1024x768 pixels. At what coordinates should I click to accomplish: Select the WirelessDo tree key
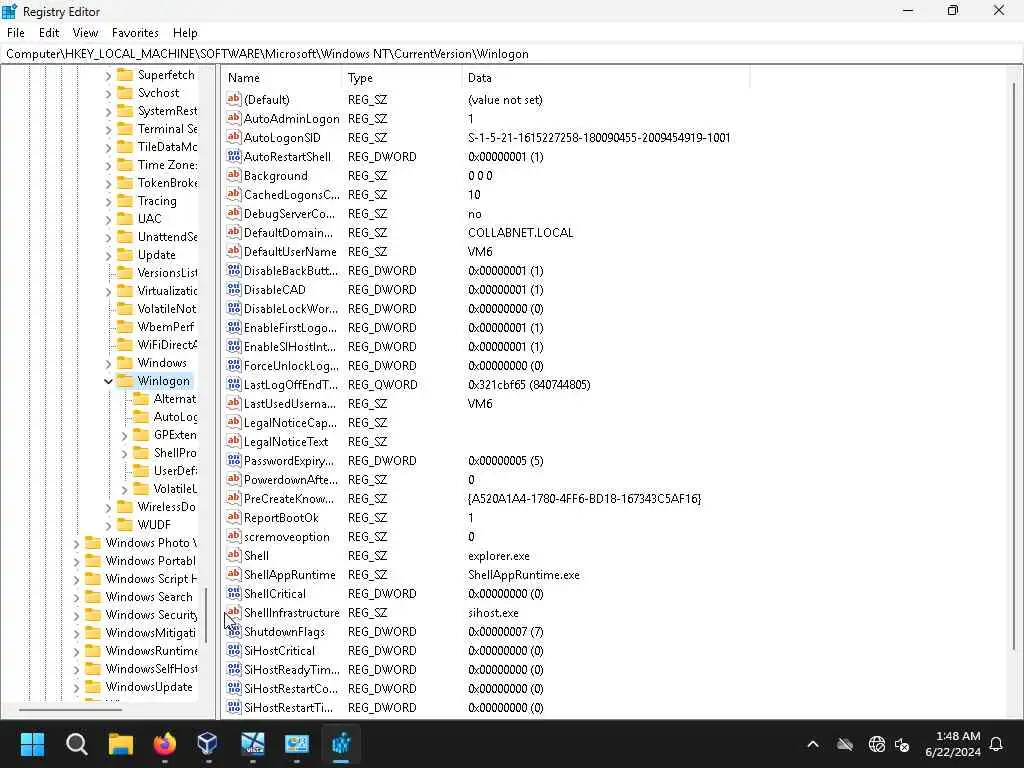click(x=166, y=507)
